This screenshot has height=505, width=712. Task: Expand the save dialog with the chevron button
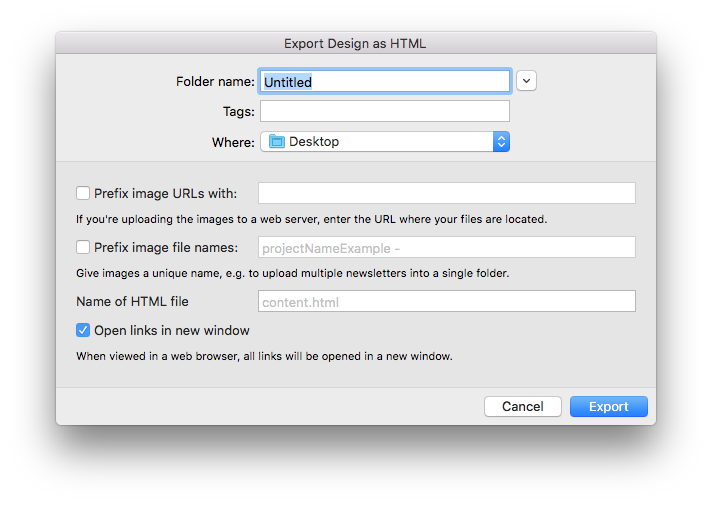pyautogui.click(x=526, y=81)
